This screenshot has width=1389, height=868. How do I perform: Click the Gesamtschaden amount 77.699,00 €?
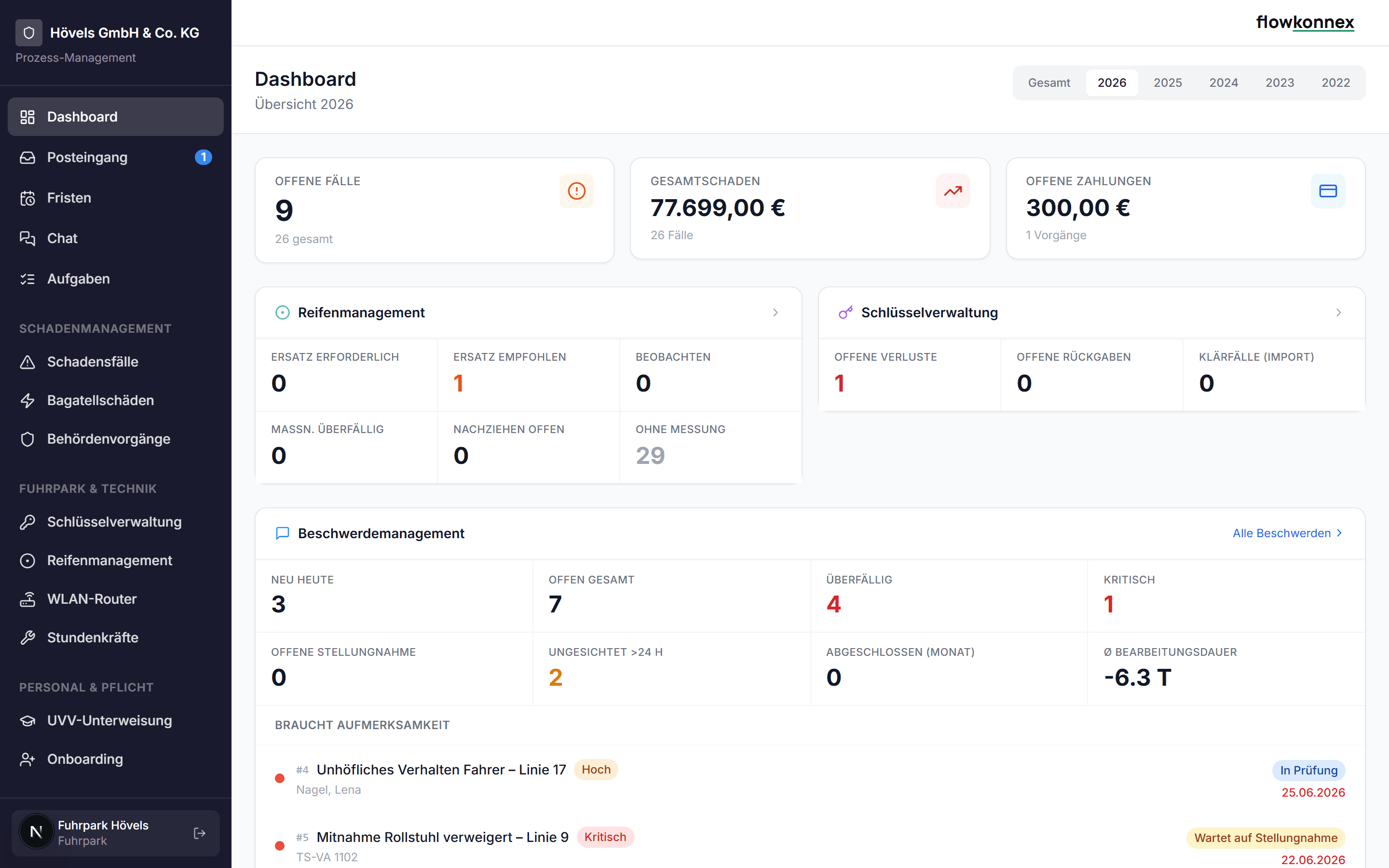718,208
